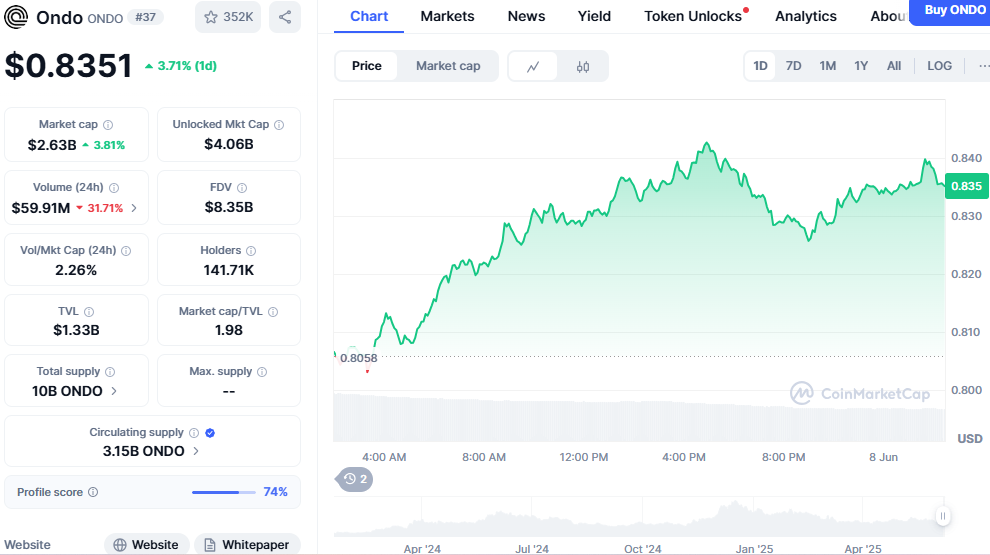The width and height of the screenshot is (990, 555).
Task: Click the chart range slider handle
Action: pos(943,516)
